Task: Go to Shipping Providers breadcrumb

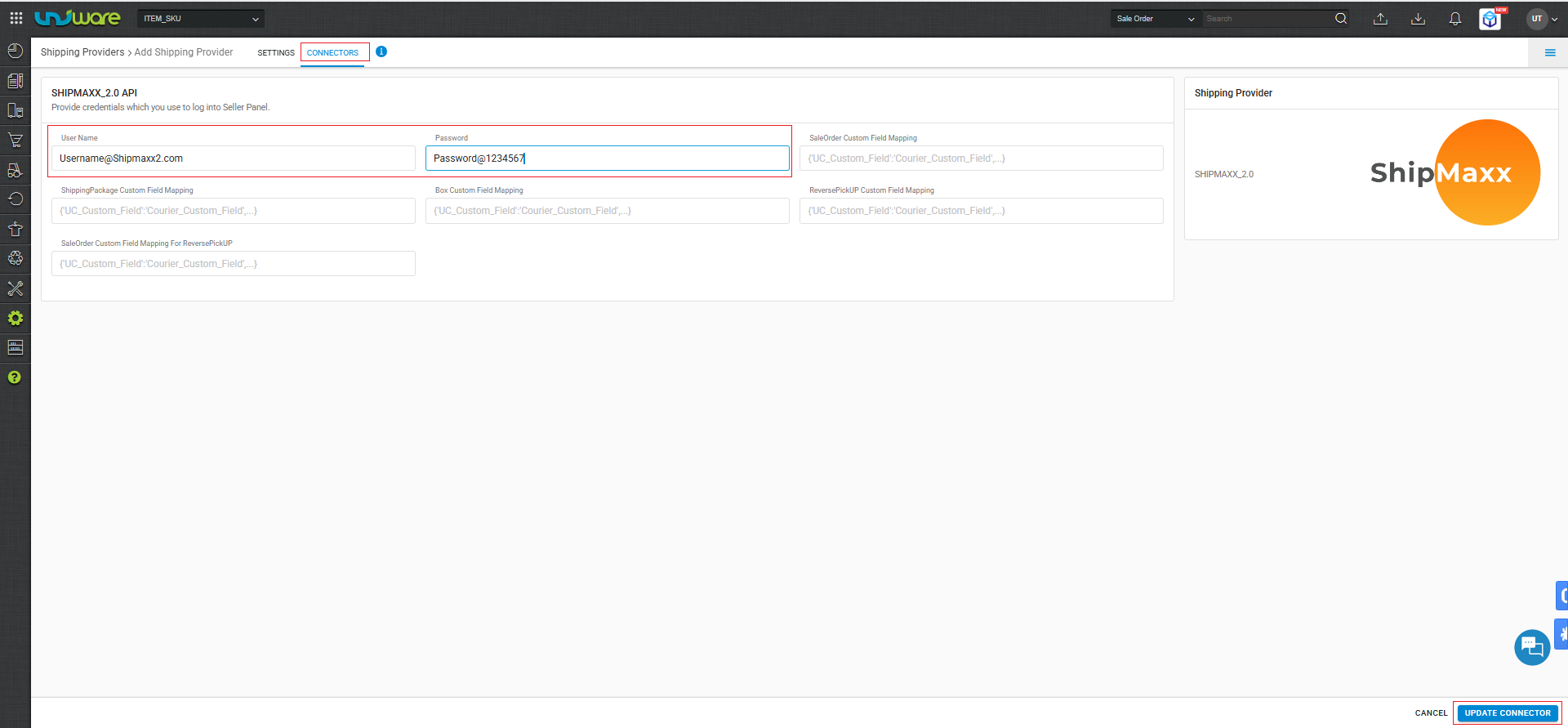Action: pos(82,52)
